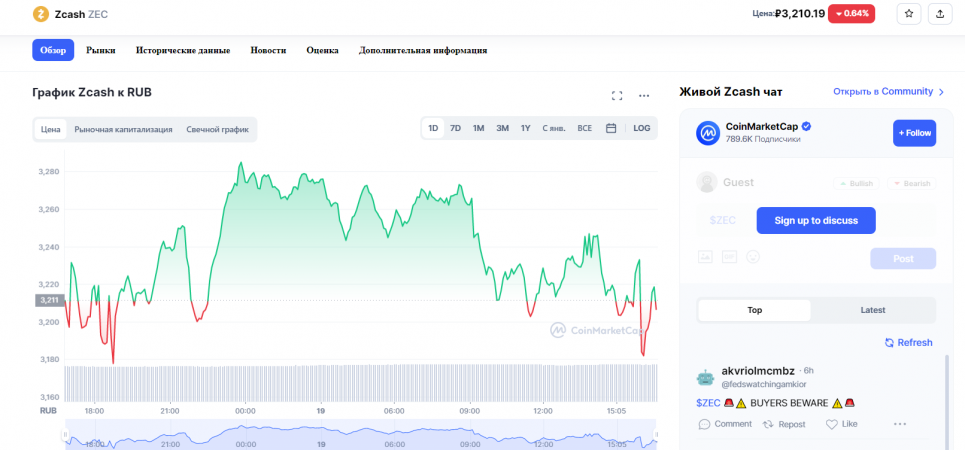965x450 pixels.
Task: Click График Zcash к RUB heading
Action: point(92,93)
